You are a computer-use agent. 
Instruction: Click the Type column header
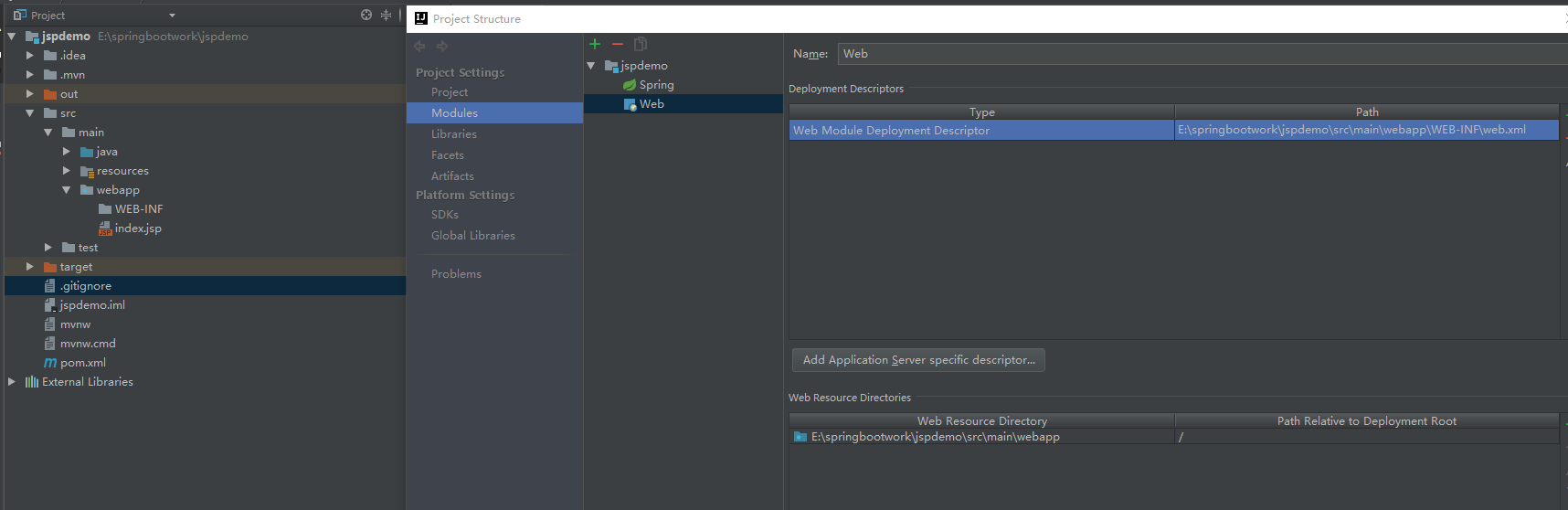982,112
